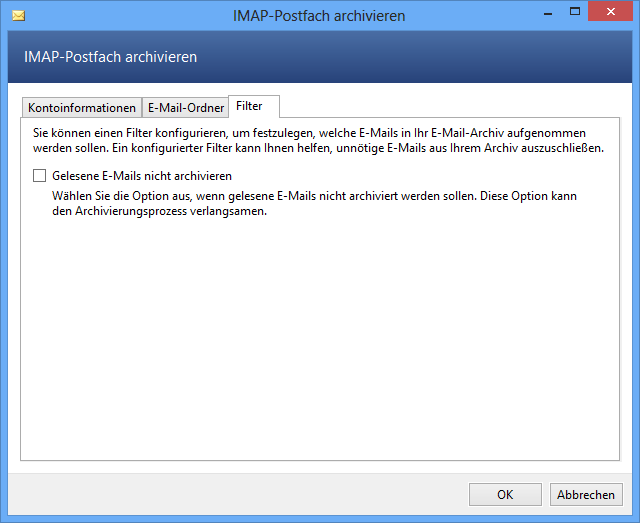Click the gray footer area left of OK
This screenshot has height=523, width=640.
(237, 494)
